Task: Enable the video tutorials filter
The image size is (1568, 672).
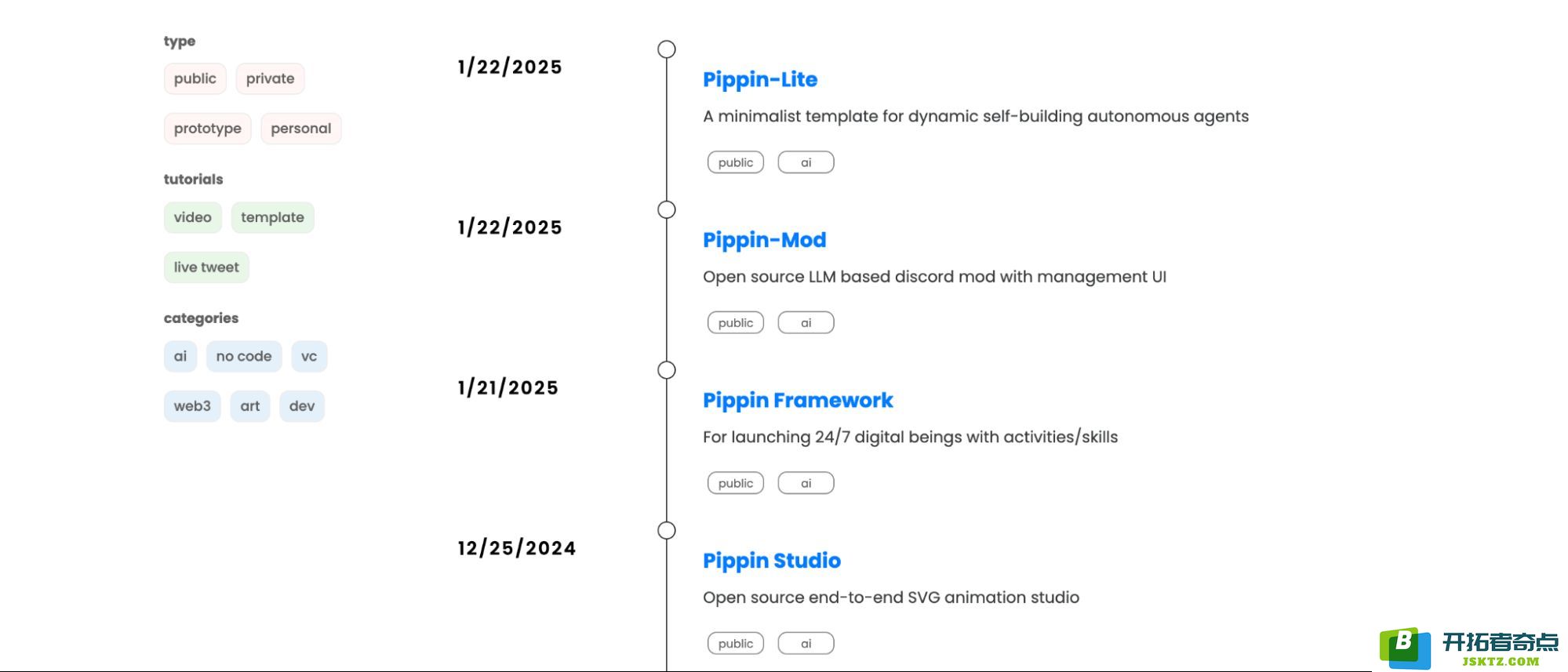Action: point(192,217)
